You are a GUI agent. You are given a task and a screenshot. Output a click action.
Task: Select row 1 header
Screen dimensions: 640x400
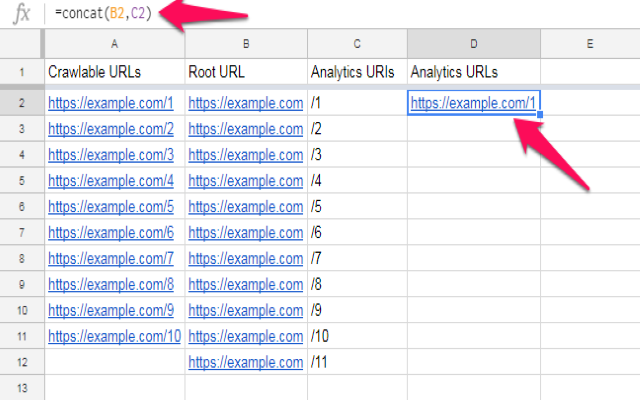click(x=20, y=73)
